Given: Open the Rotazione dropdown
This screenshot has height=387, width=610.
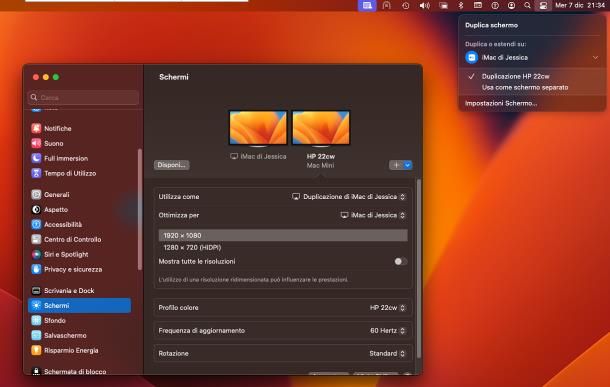Looking at the screenshot, I should tap(387, 354).
